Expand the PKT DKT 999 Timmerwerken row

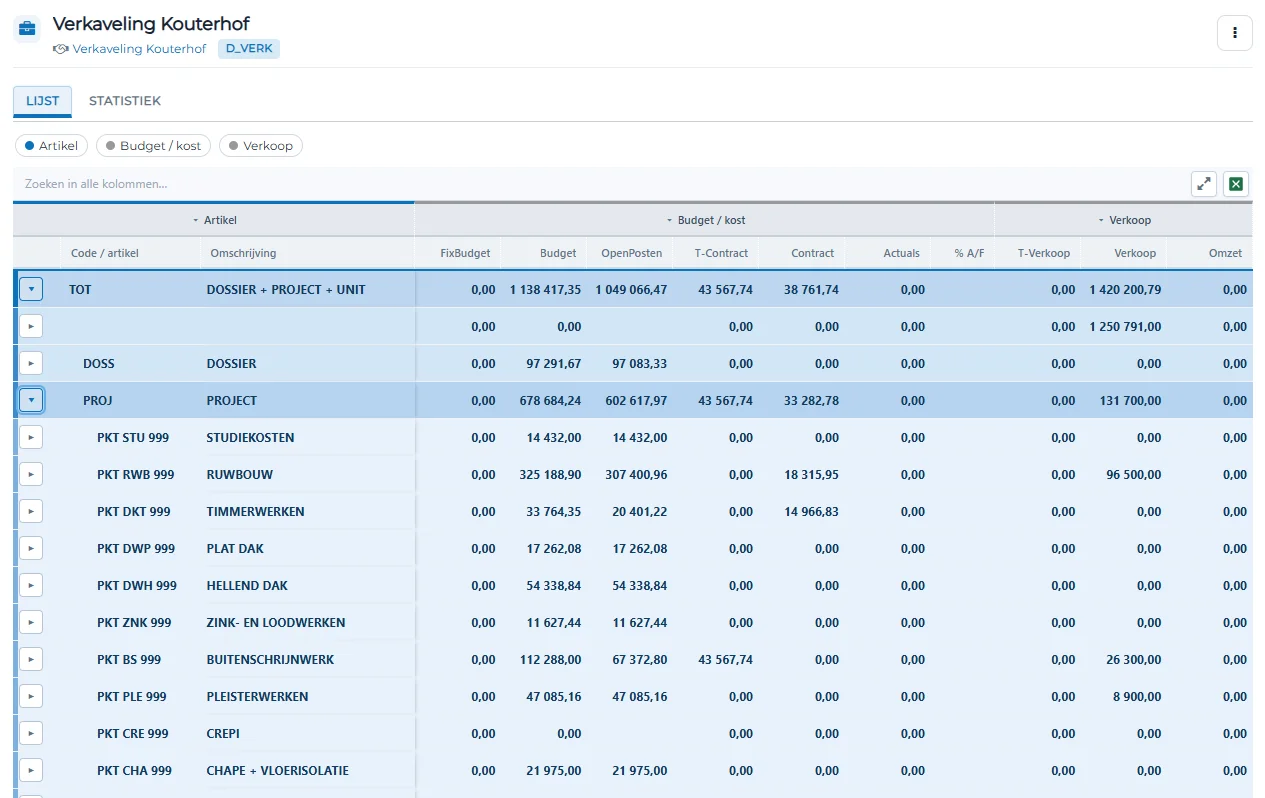coord(31,512)
